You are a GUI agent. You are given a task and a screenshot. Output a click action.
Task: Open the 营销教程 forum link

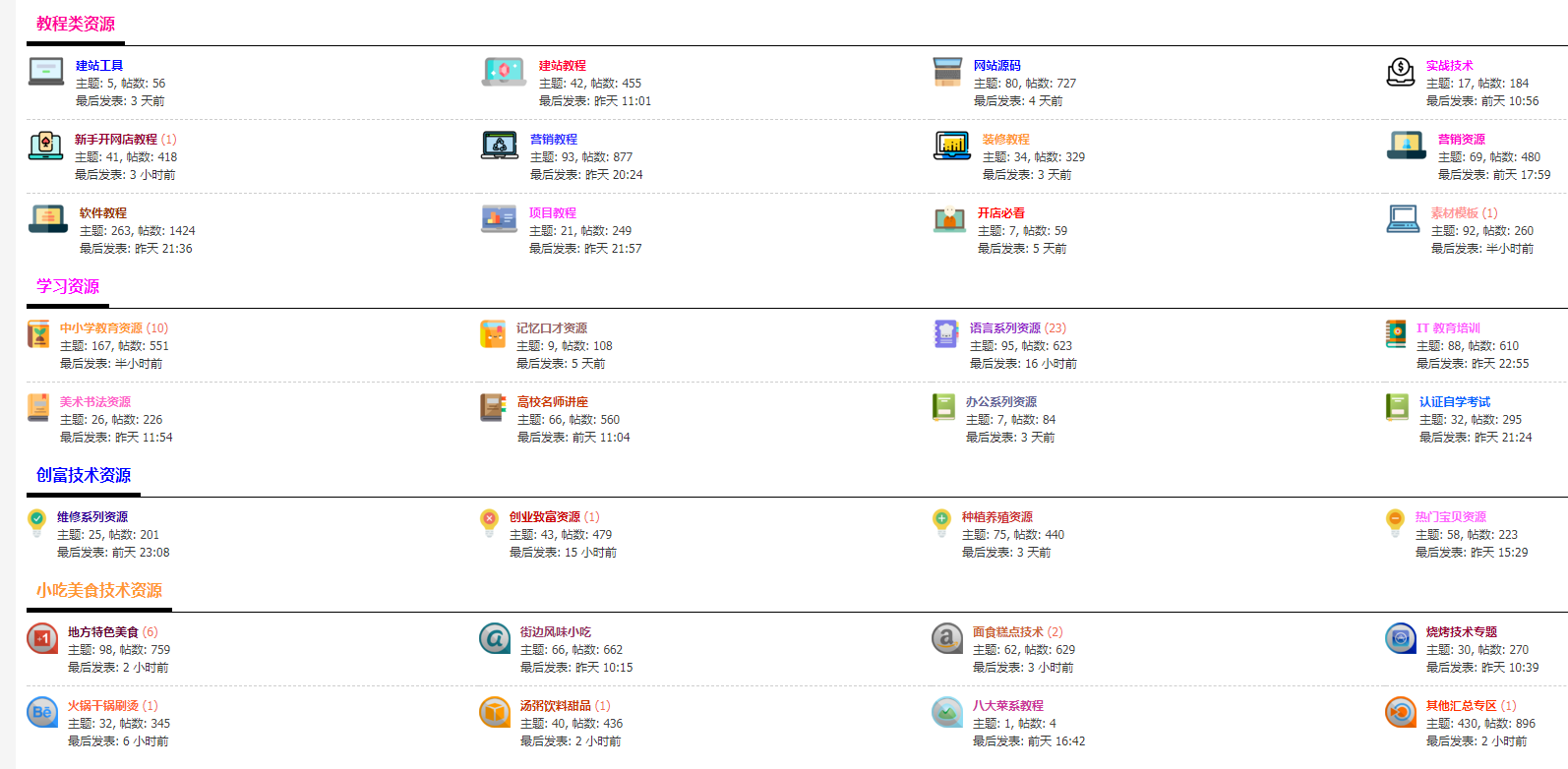tap(554, 140)
